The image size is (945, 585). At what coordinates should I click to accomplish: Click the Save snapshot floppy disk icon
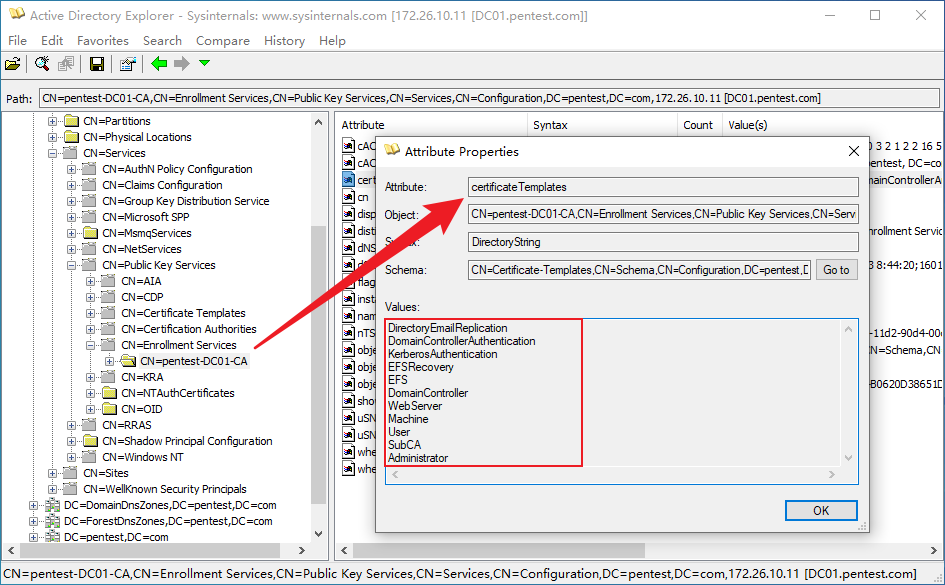tap(96, 64)
